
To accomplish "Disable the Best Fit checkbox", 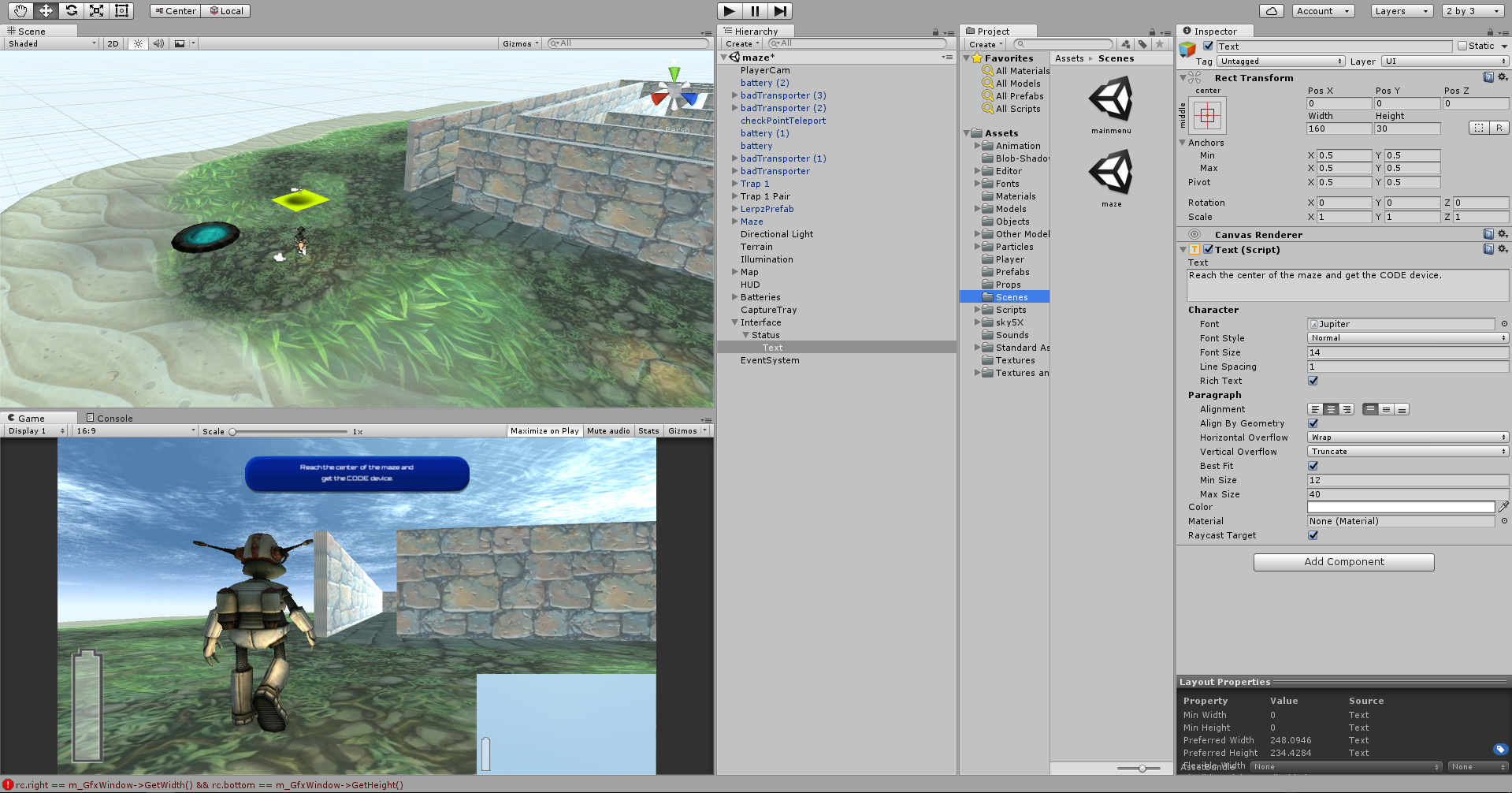I will 1313,466.
